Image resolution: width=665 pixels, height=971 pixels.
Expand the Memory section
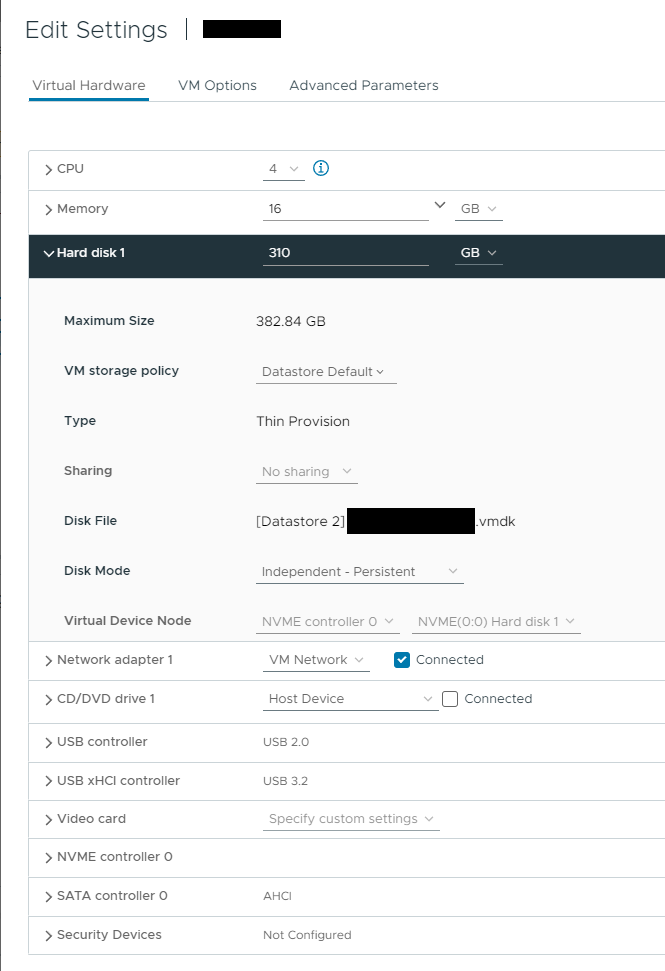[x=48, y=208]
